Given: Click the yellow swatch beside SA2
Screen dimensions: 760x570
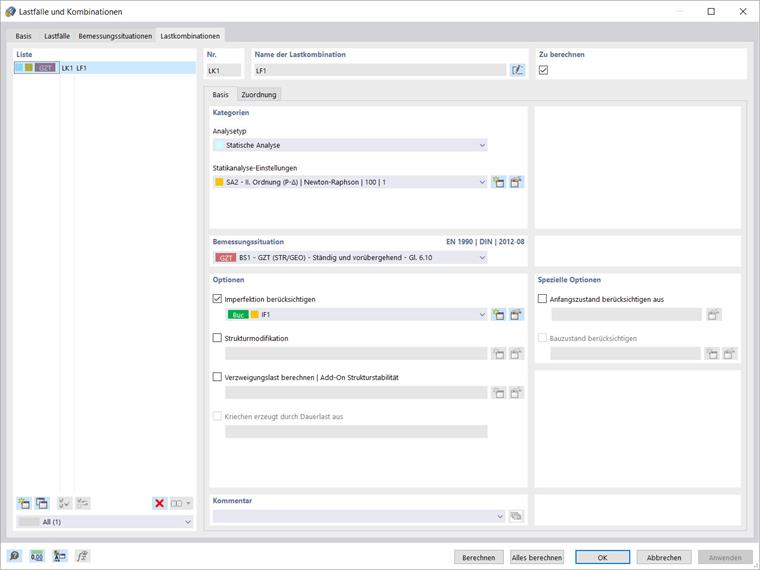Looking at the screenshot, I should tap(219, 182).
